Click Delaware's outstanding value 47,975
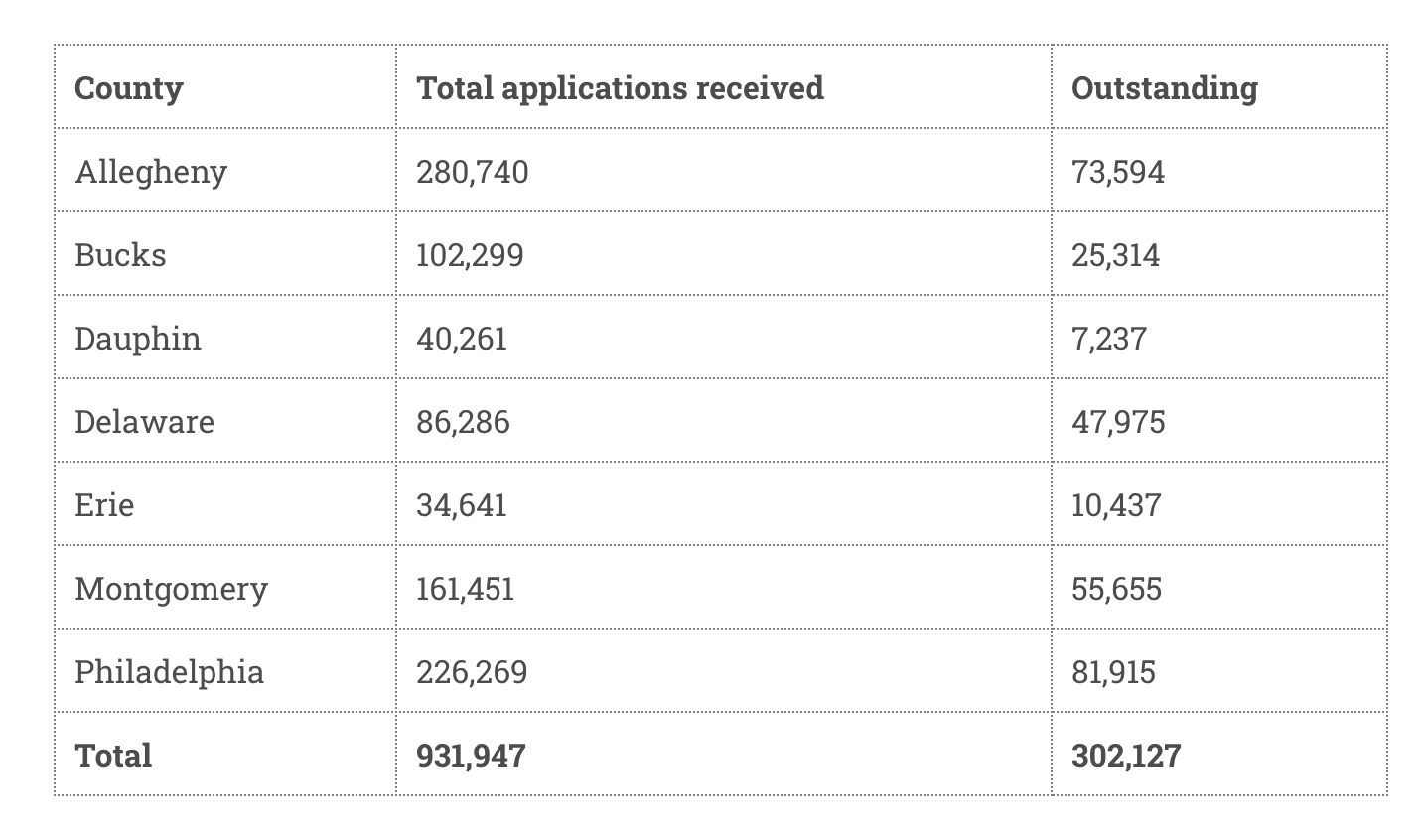This screenshot has height=840, width=1424. [x=1118, y=422]
